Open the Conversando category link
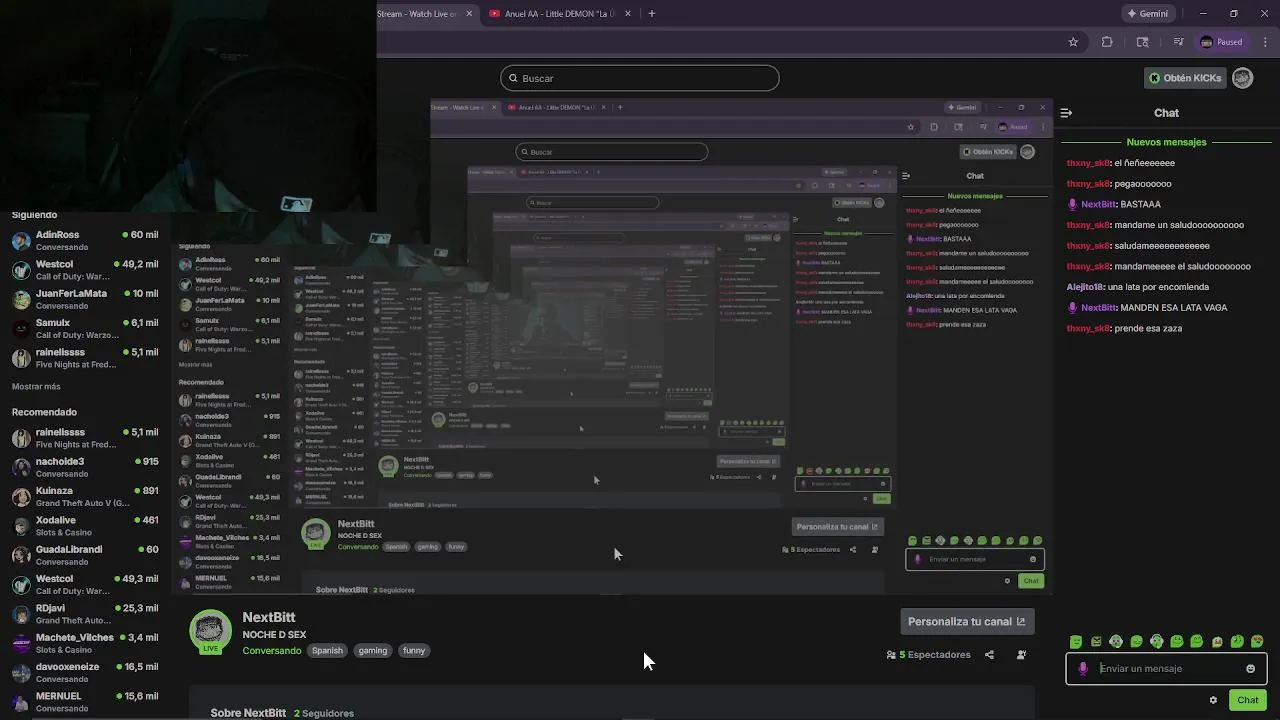Image resolution: width=1280 pixels, height=720 pixels. pos(272,651)
